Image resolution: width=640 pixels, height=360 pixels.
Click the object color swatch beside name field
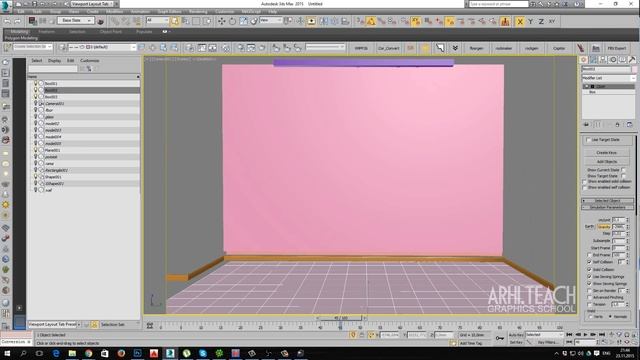(x=634, y=69)
